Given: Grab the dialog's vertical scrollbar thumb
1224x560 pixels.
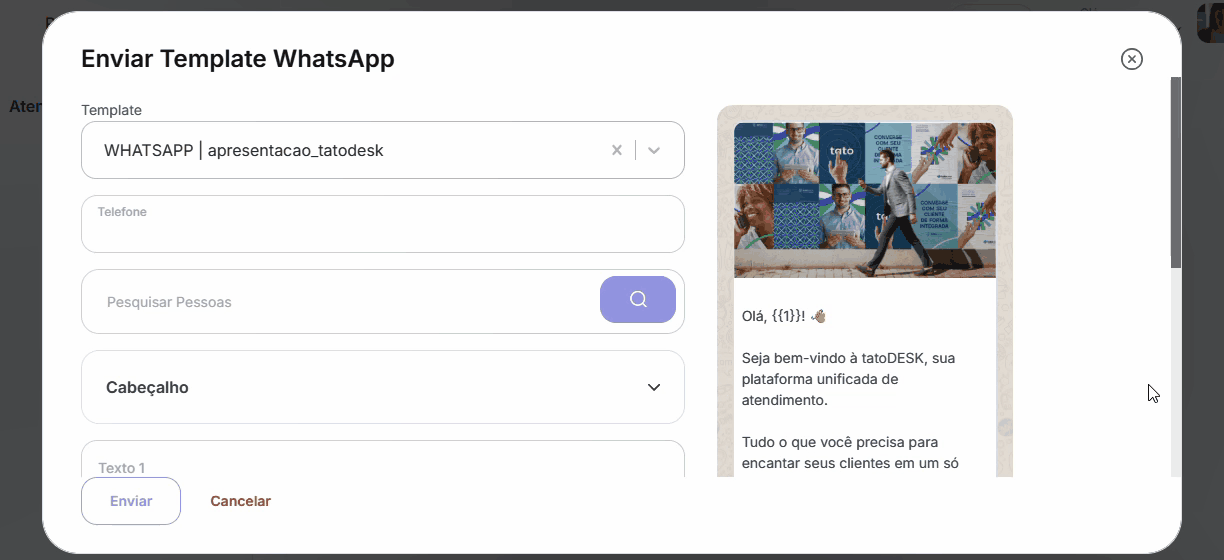Looking at the screenshot, I should 1176,170.
